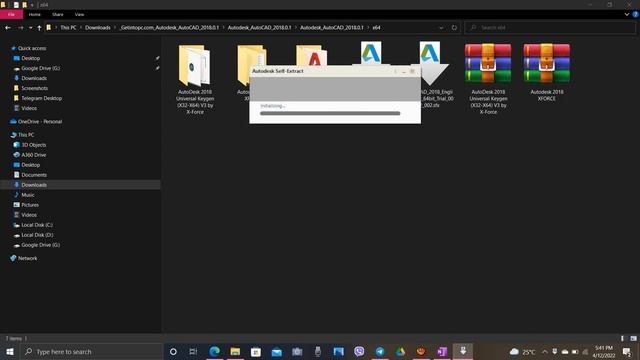640x360 pixels.
Task: Click Downloads in the address breadcrumb
Action: click(x=98, y=28)
